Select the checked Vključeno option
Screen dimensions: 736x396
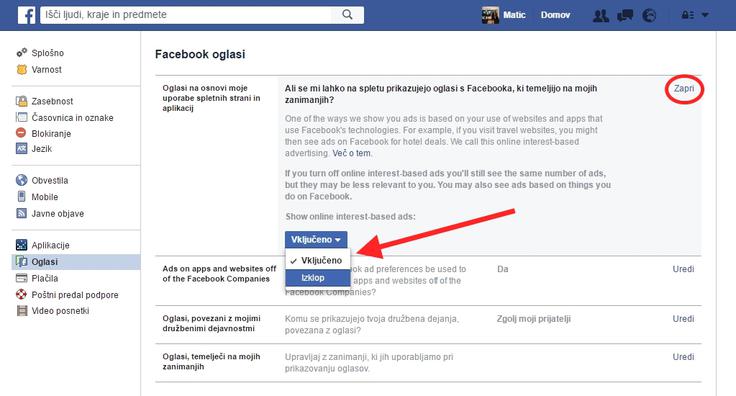[318, 260]
